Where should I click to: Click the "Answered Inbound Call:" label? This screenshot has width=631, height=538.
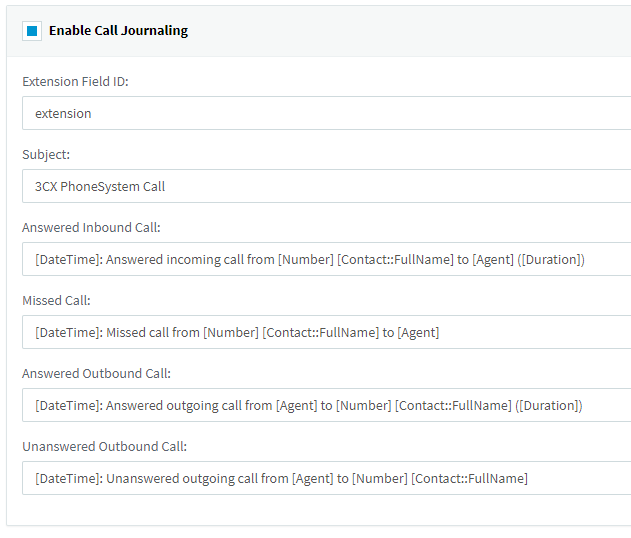[91, 228]
